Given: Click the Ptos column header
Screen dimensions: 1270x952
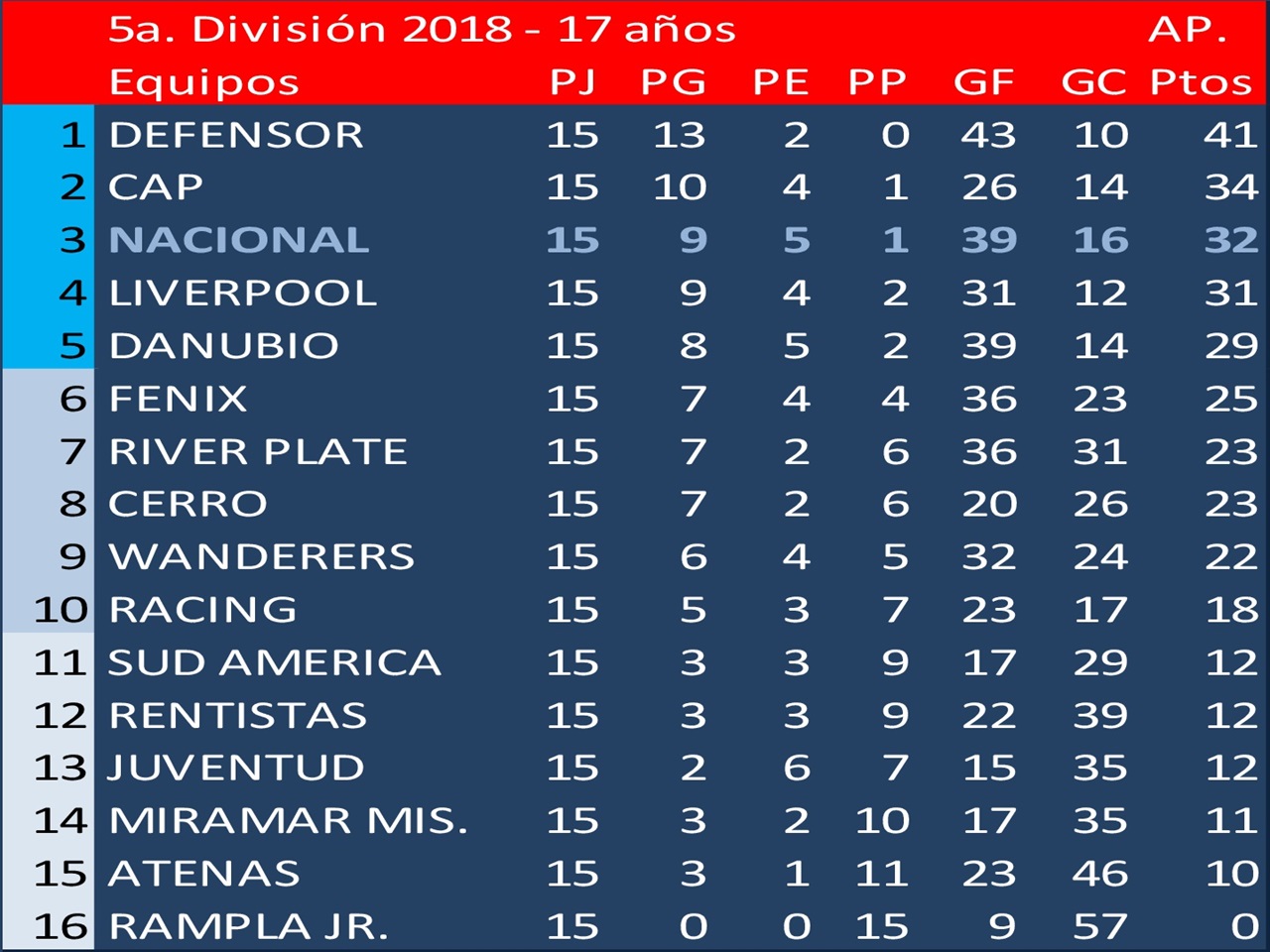Looking at the screenshot, I should click(1202, 82).
